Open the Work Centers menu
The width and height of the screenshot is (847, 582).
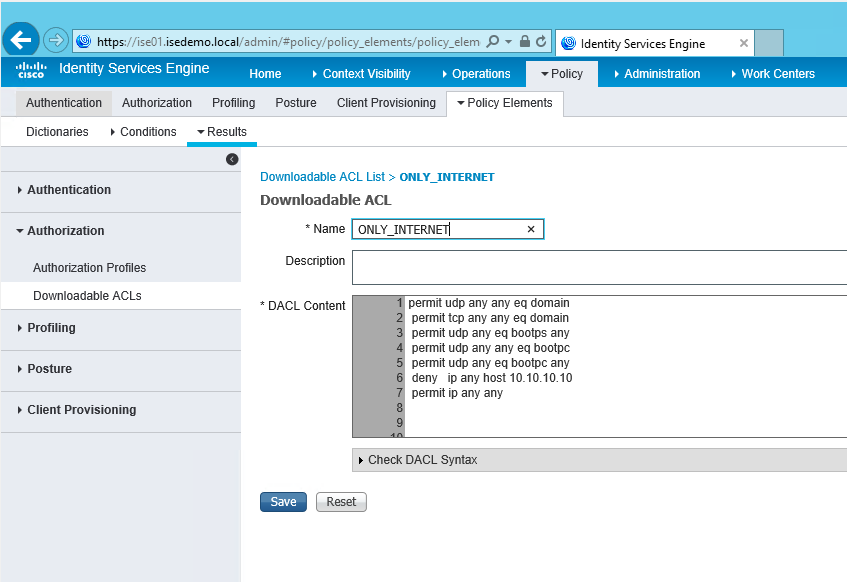coord(774,74)
